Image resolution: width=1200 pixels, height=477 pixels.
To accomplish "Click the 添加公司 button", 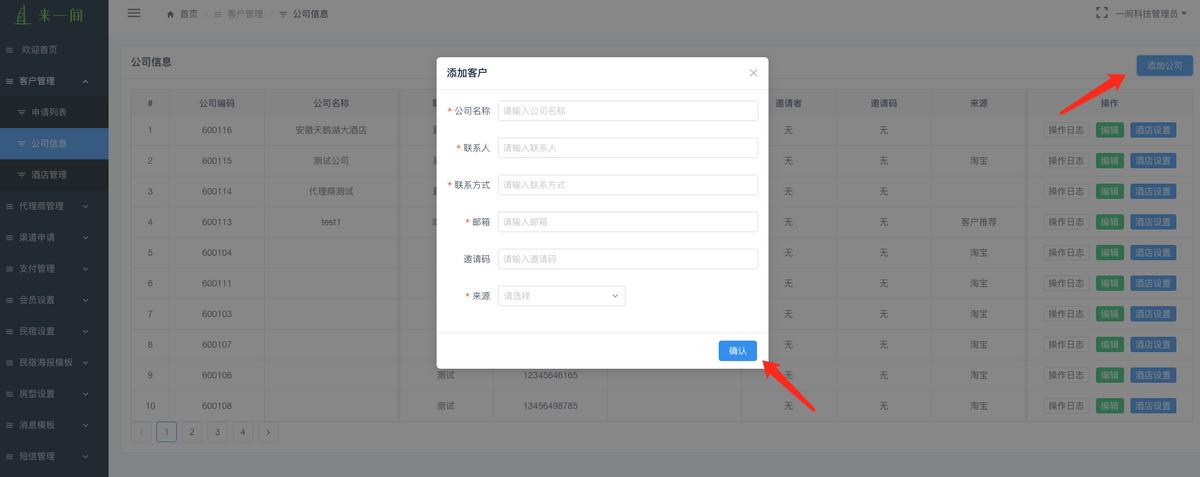I will 1164,65.
